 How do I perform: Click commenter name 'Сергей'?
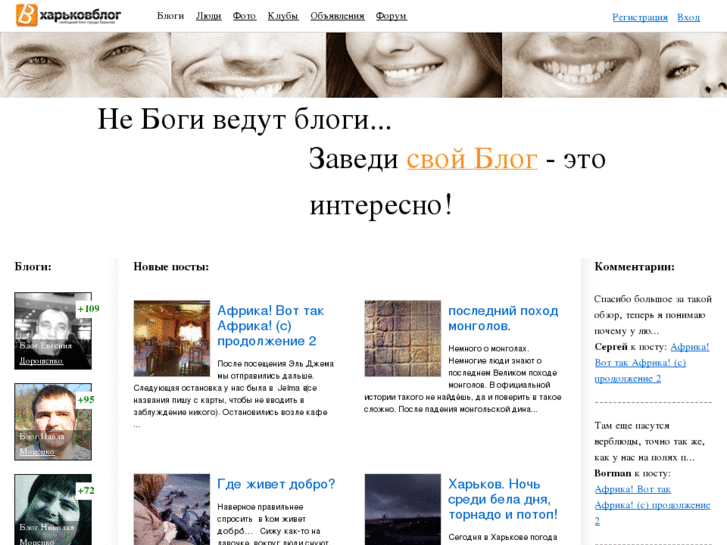[x=611, y=347]
